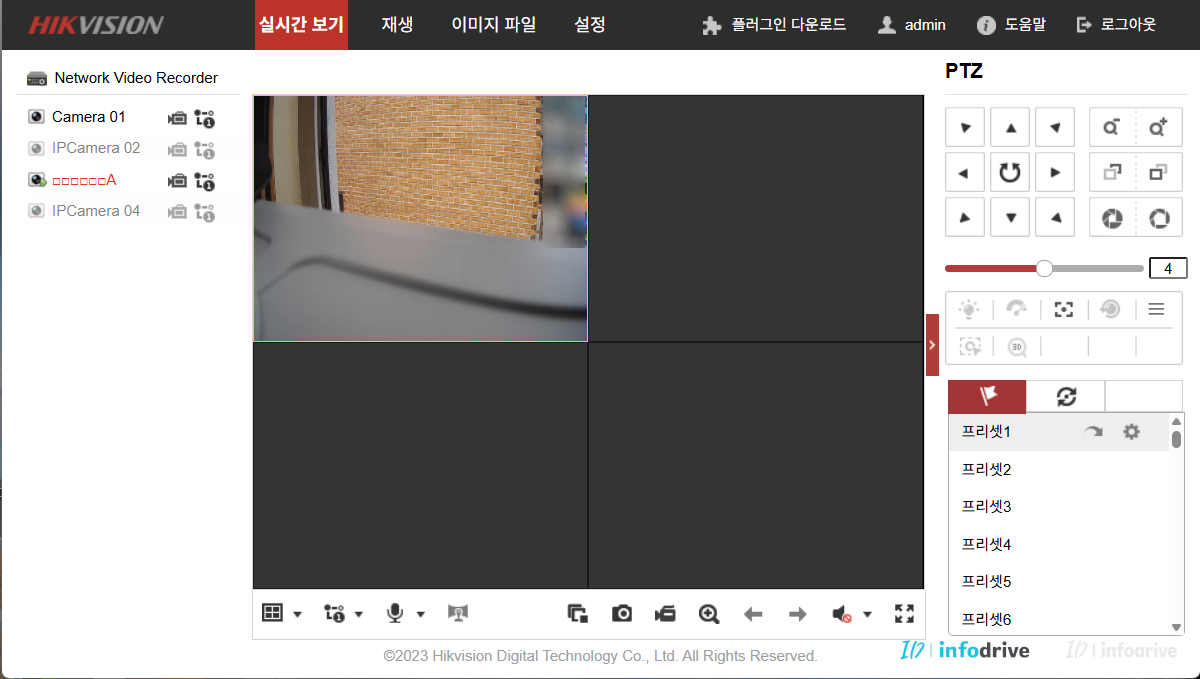Call preset 프리셋1 with arrow icon
The height and width of the screenshot is (679, 1200).
point(1094,432)
